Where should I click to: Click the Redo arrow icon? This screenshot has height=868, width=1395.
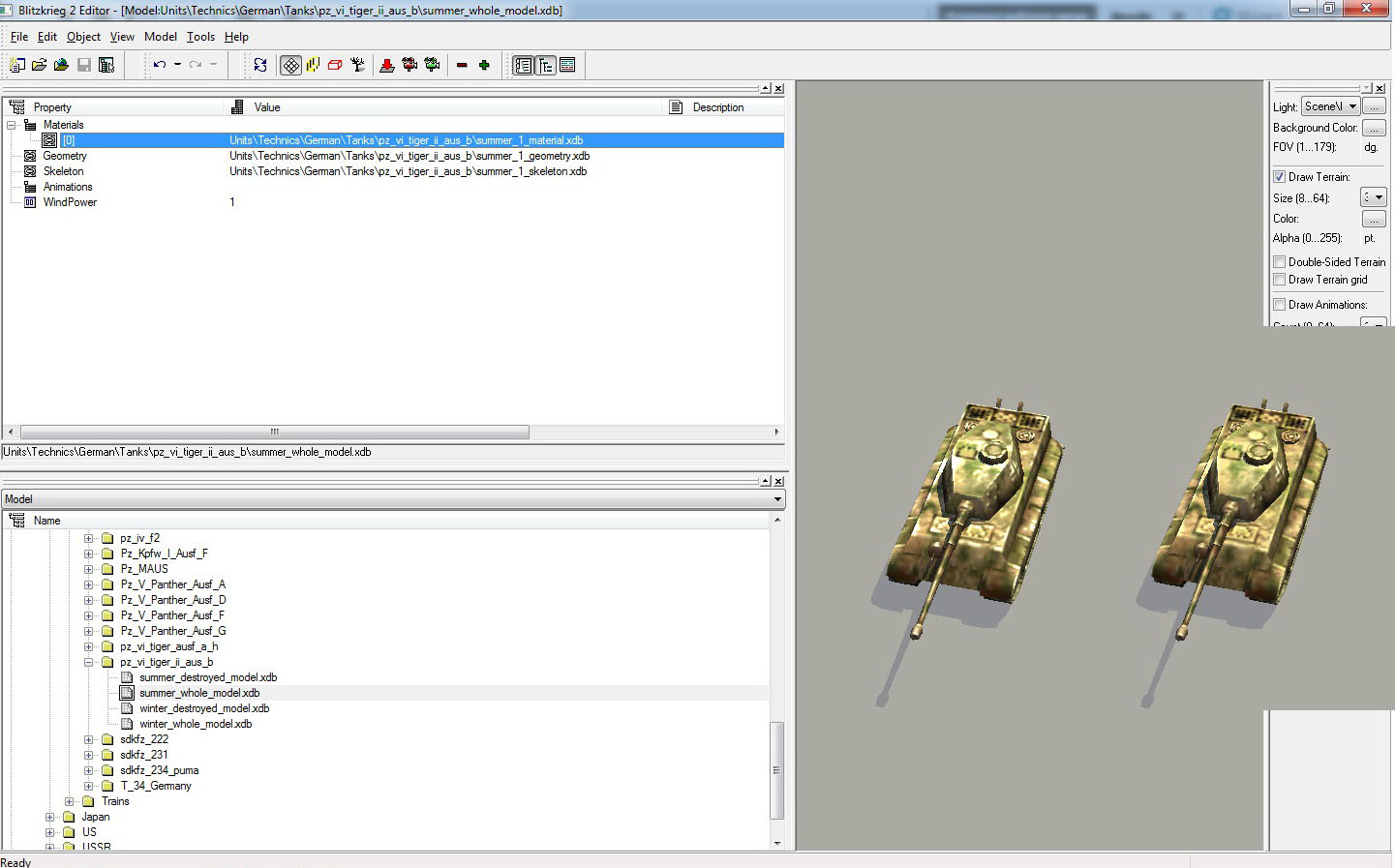click(196, 65)
